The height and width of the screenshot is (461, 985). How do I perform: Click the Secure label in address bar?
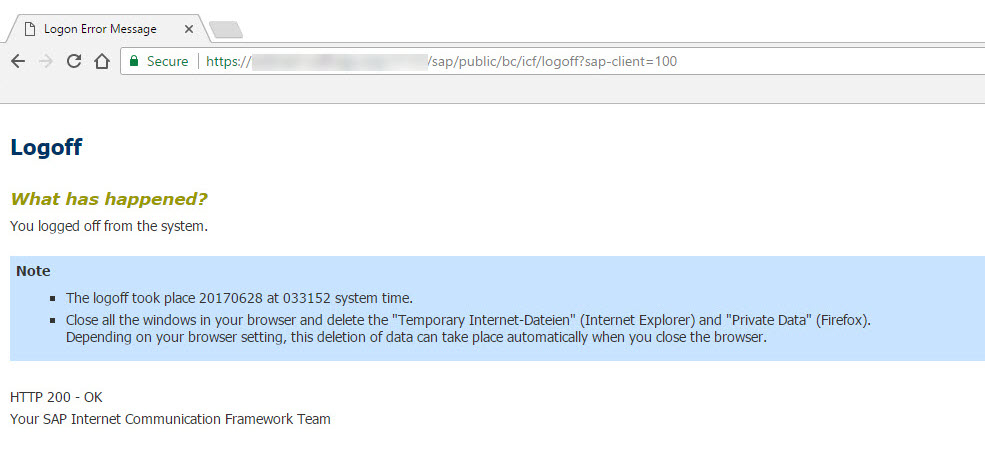(x=167, y=61)
